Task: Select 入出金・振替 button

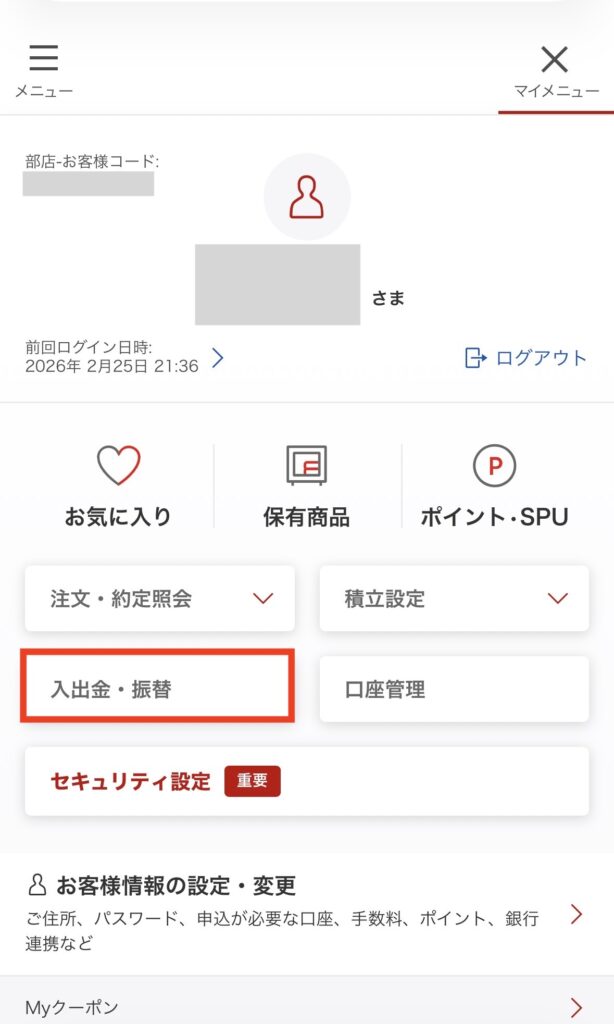Action: click(x=158, y=689)
